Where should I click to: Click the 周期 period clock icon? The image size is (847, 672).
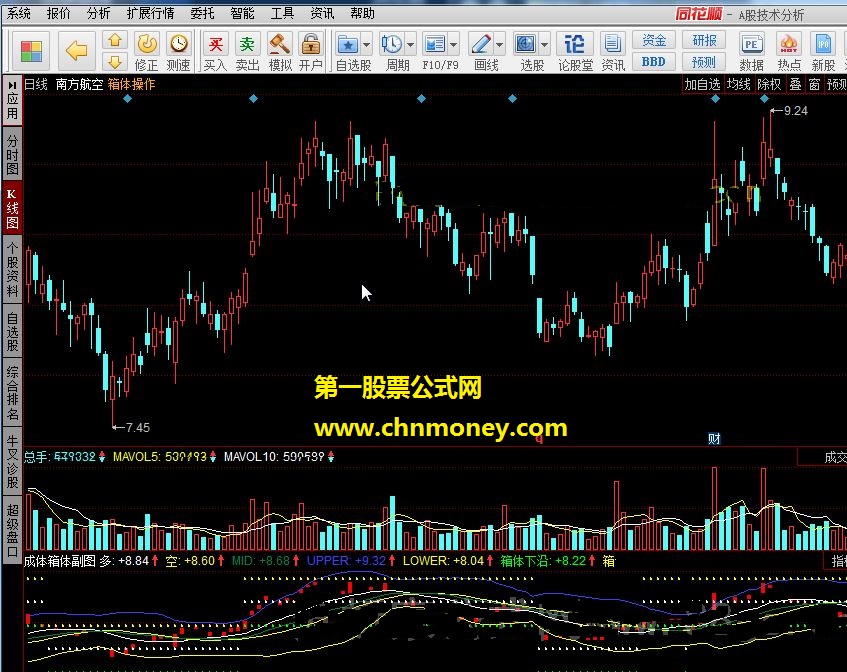click(x=391, y=44)
